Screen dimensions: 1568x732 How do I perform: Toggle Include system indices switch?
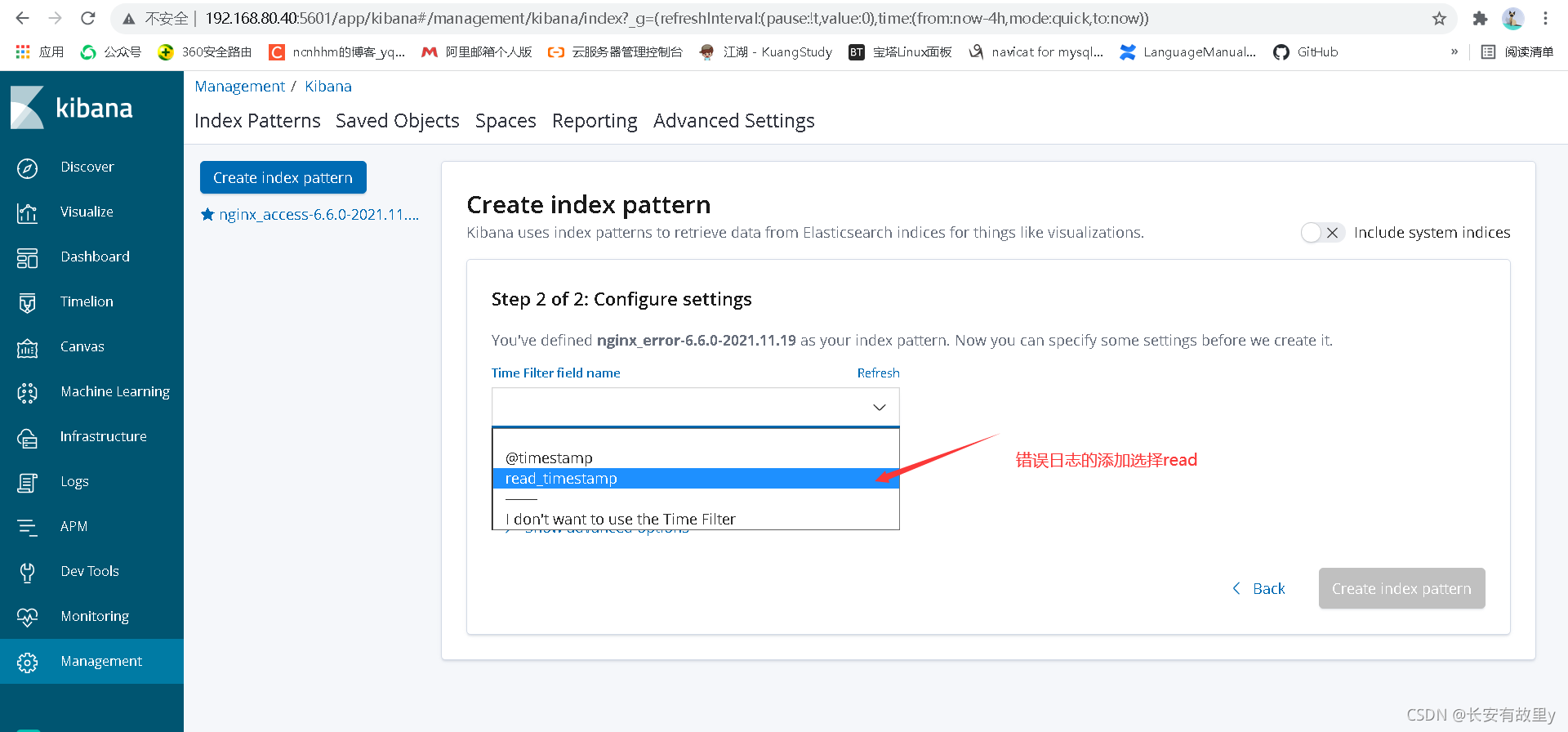(1323, 233)
